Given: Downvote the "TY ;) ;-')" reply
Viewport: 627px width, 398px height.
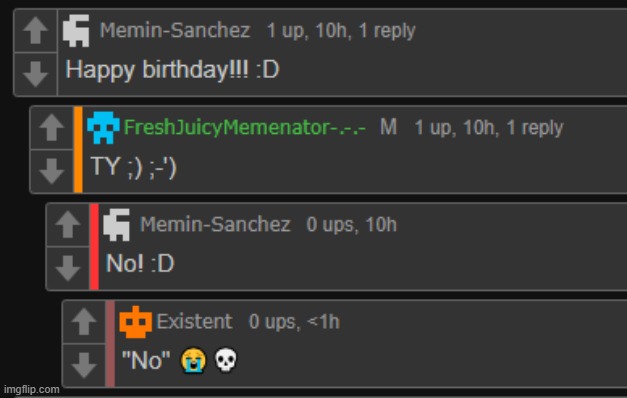Looking at the screenshot, I should [52, 171].
